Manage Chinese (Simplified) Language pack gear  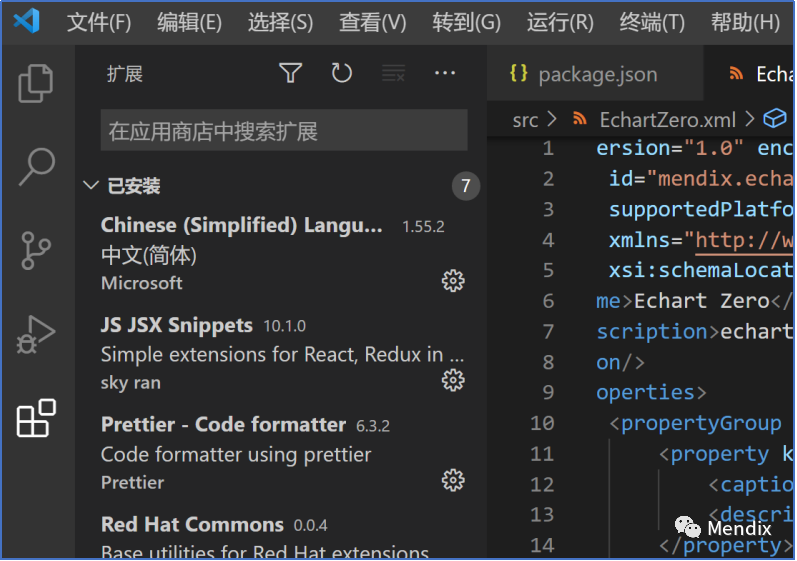click(x=453, y=280)
